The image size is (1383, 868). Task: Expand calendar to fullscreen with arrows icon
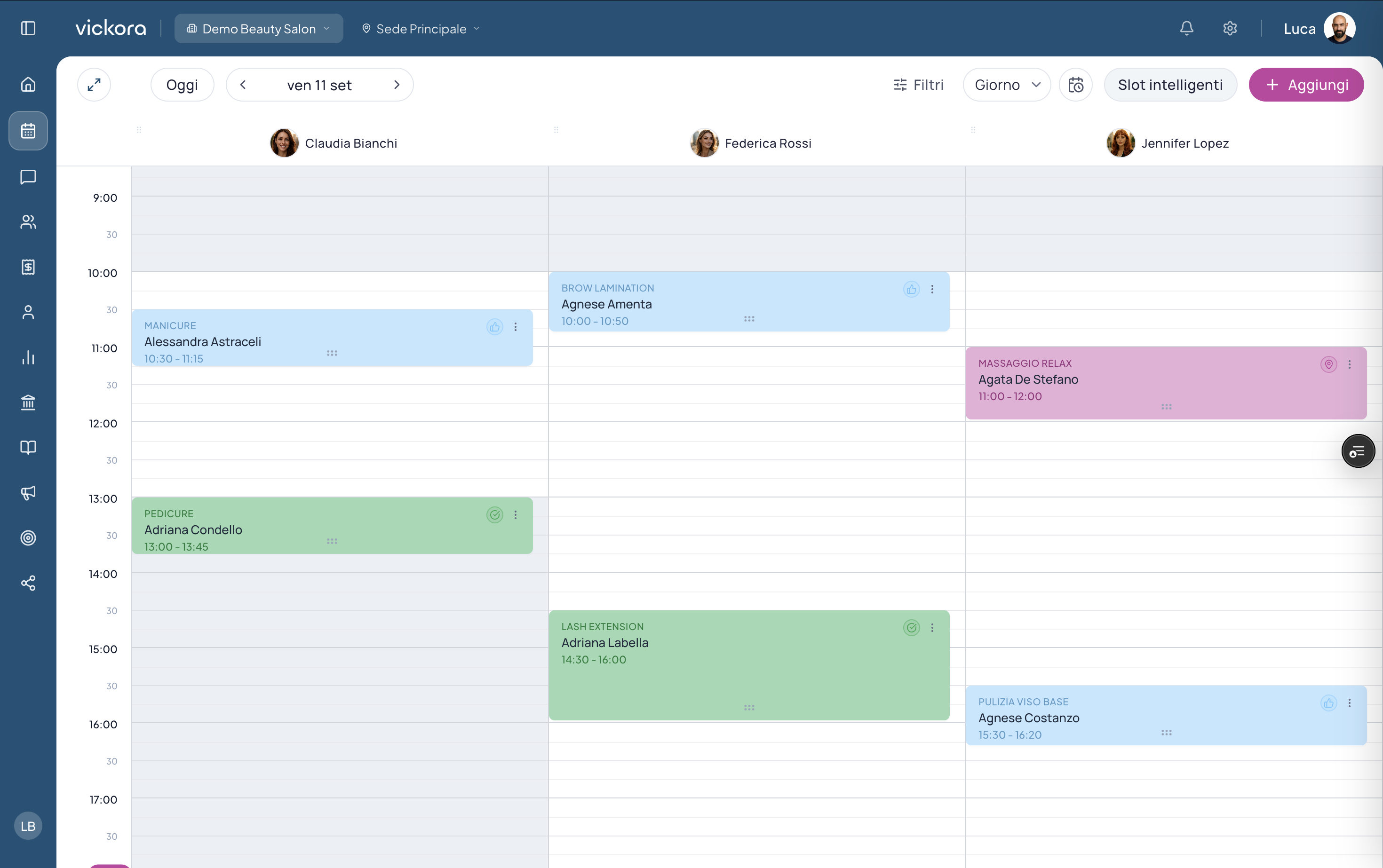pyautogui.click(x=94, y=85)
